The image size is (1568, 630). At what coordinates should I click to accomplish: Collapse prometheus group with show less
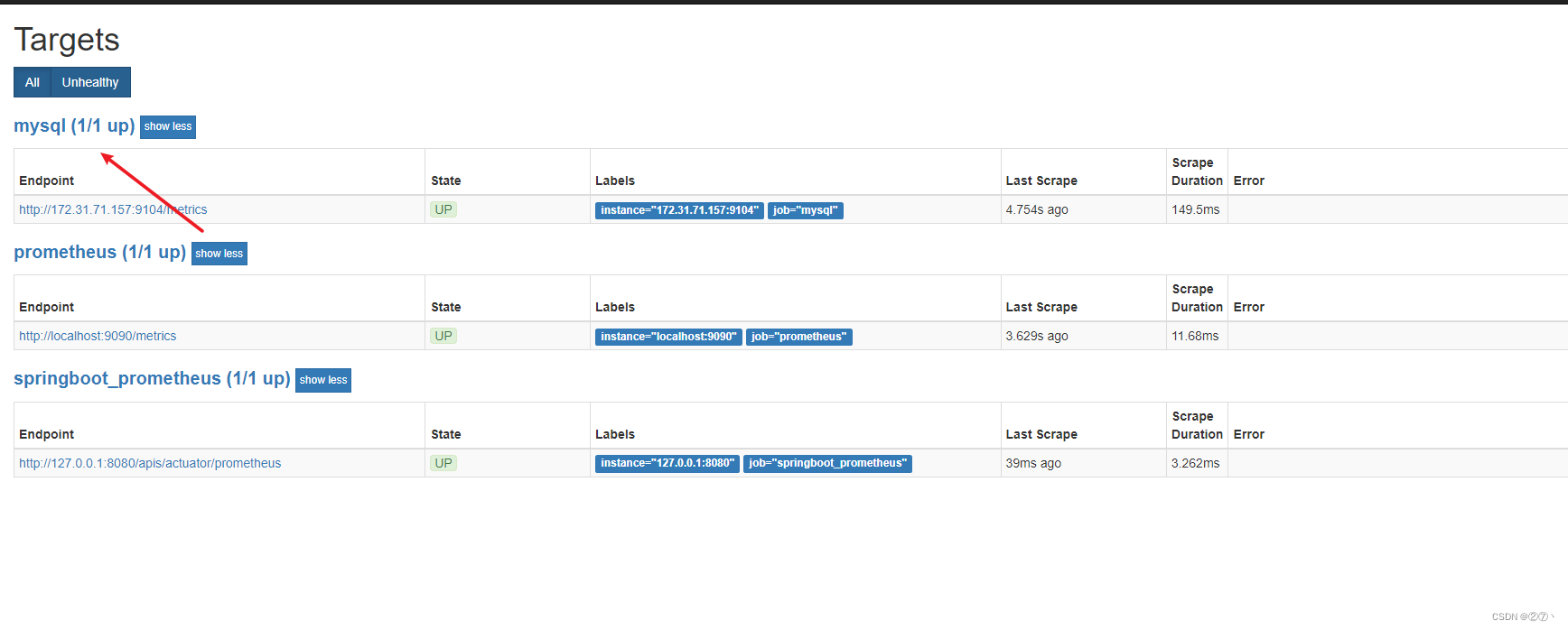click(219, 254)
